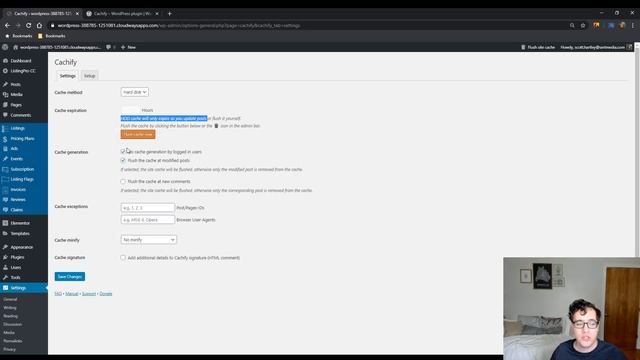Switch to the Settings tab

point(67,76)
